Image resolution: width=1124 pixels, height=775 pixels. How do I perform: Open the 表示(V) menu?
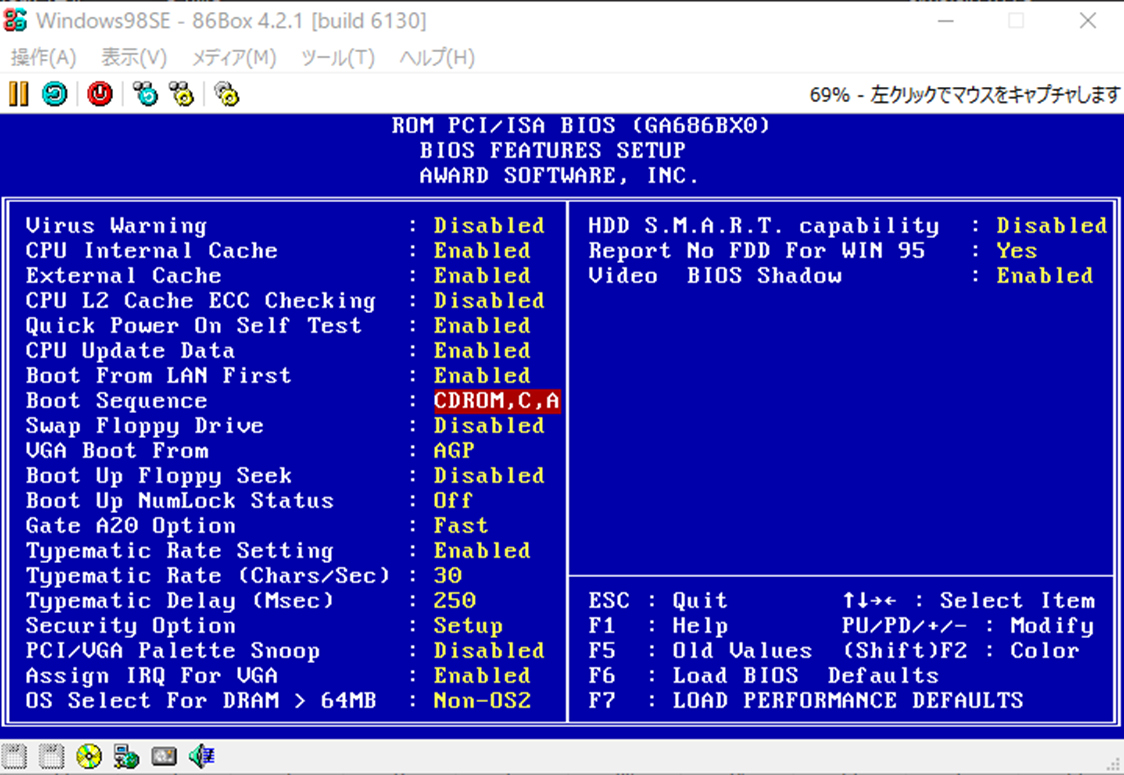tap(134, 57)
